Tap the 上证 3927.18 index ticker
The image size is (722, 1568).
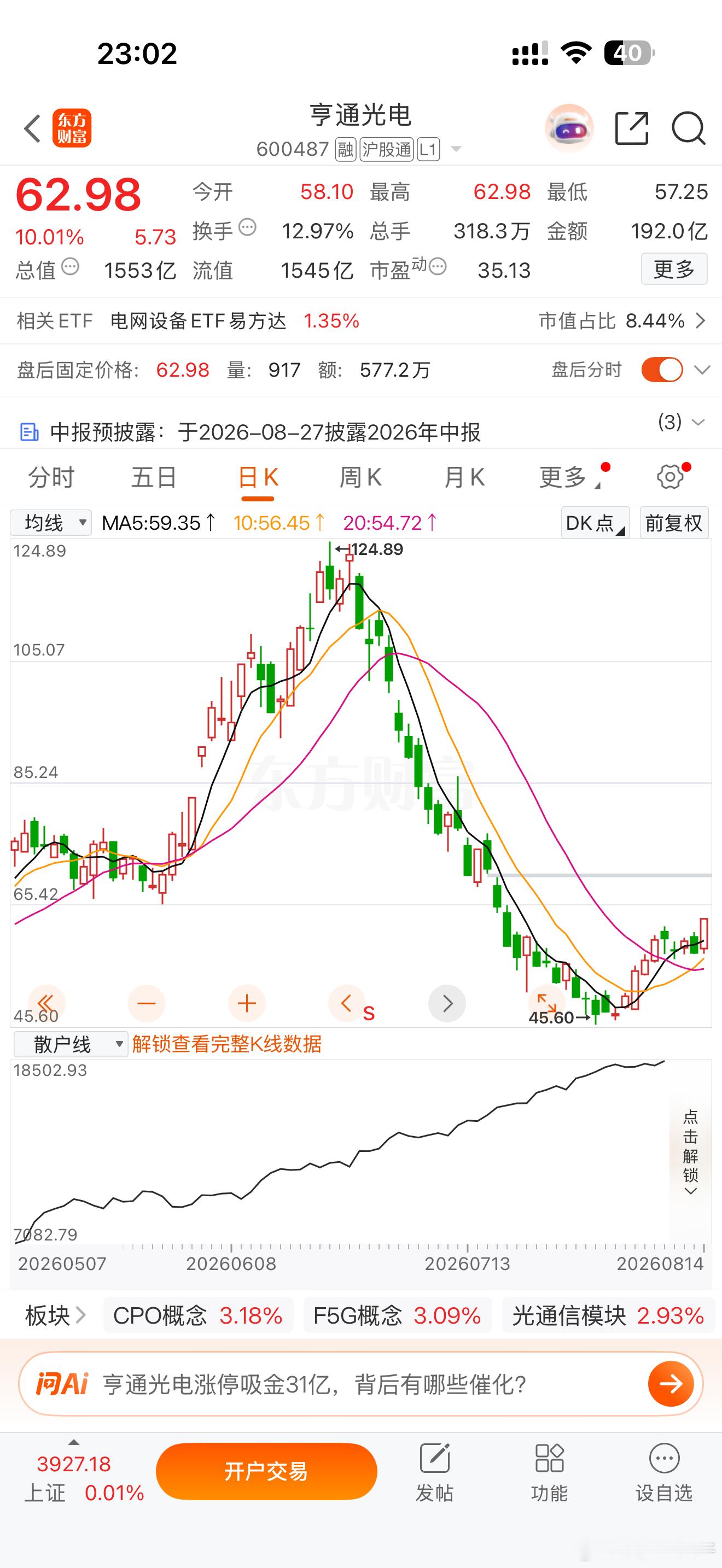[83, 1477]
